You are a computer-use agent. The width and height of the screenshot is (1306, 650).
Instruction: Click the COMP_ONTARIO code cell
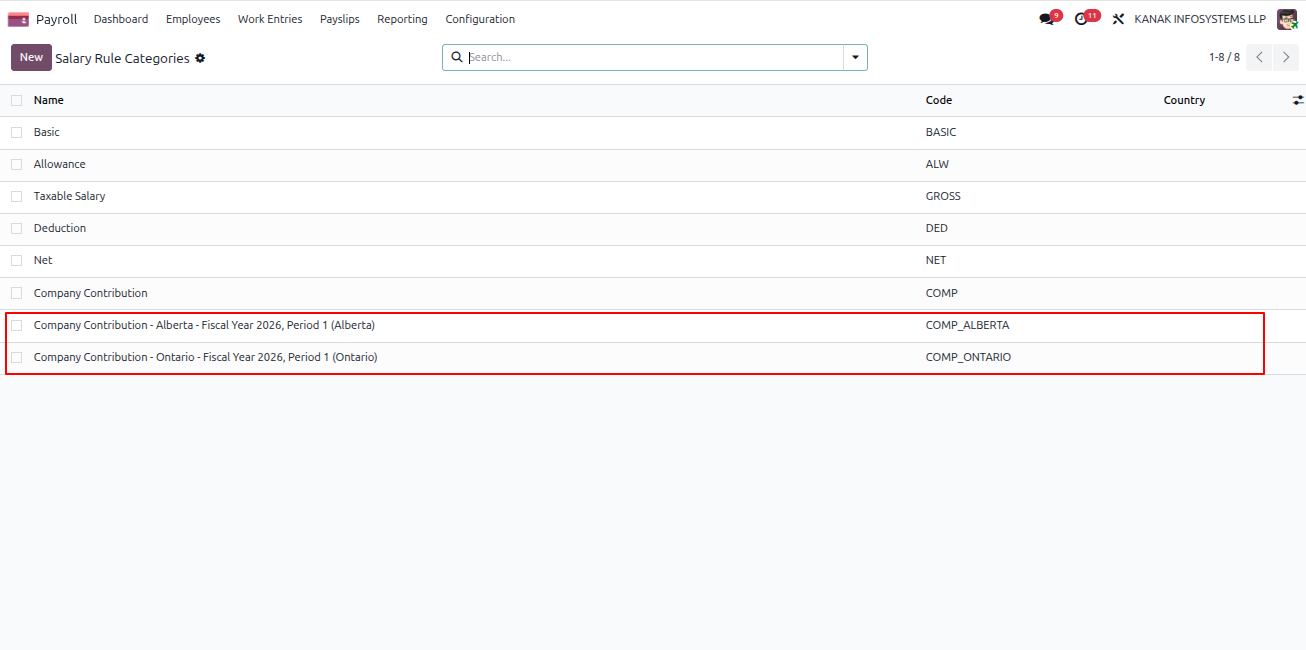[x=969, y=357]
